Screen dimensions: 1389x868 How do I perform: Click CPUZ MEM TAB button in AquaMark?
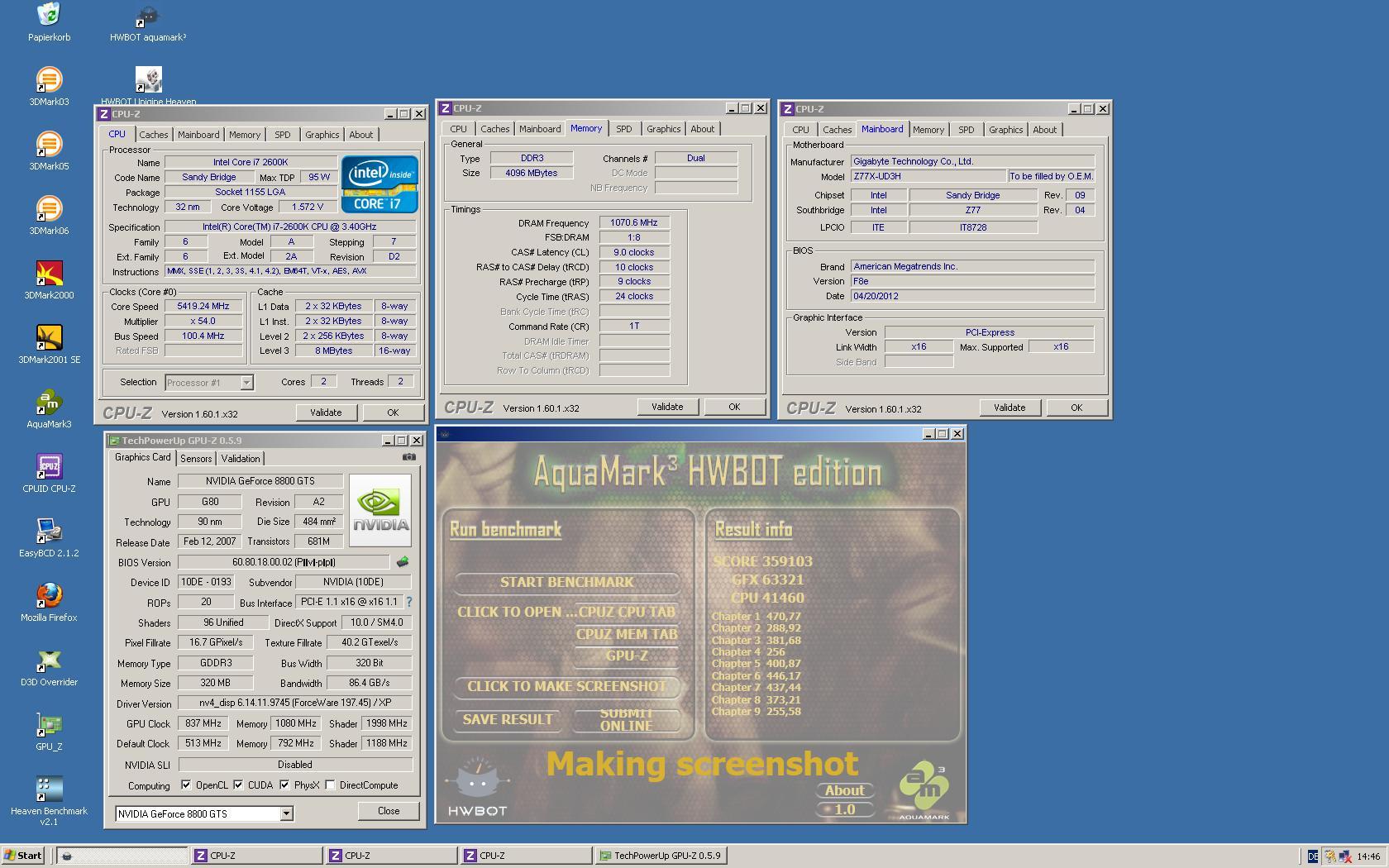(627, 634)
